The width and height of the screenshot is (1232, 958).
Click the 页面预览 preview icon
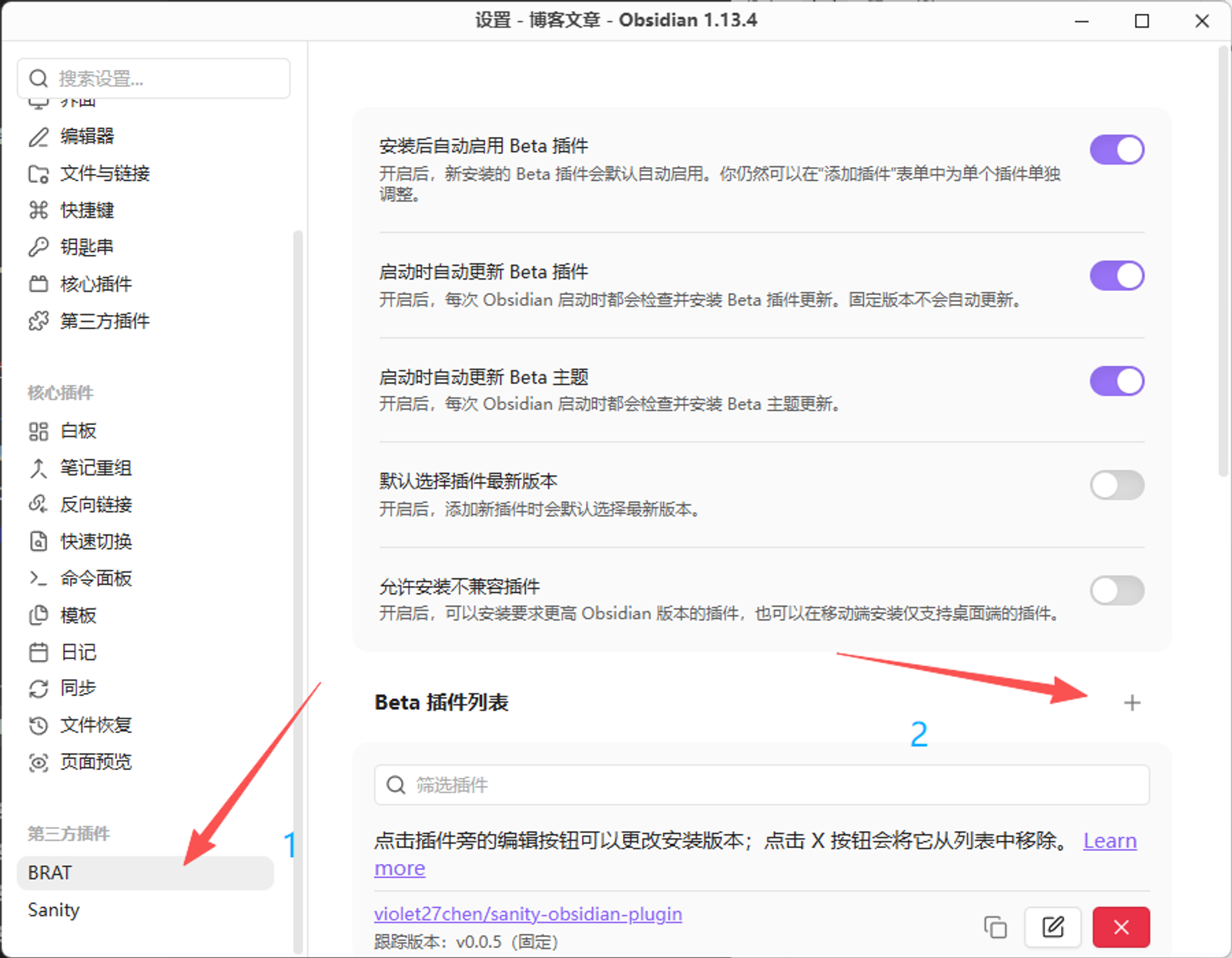tap(38, 762)
